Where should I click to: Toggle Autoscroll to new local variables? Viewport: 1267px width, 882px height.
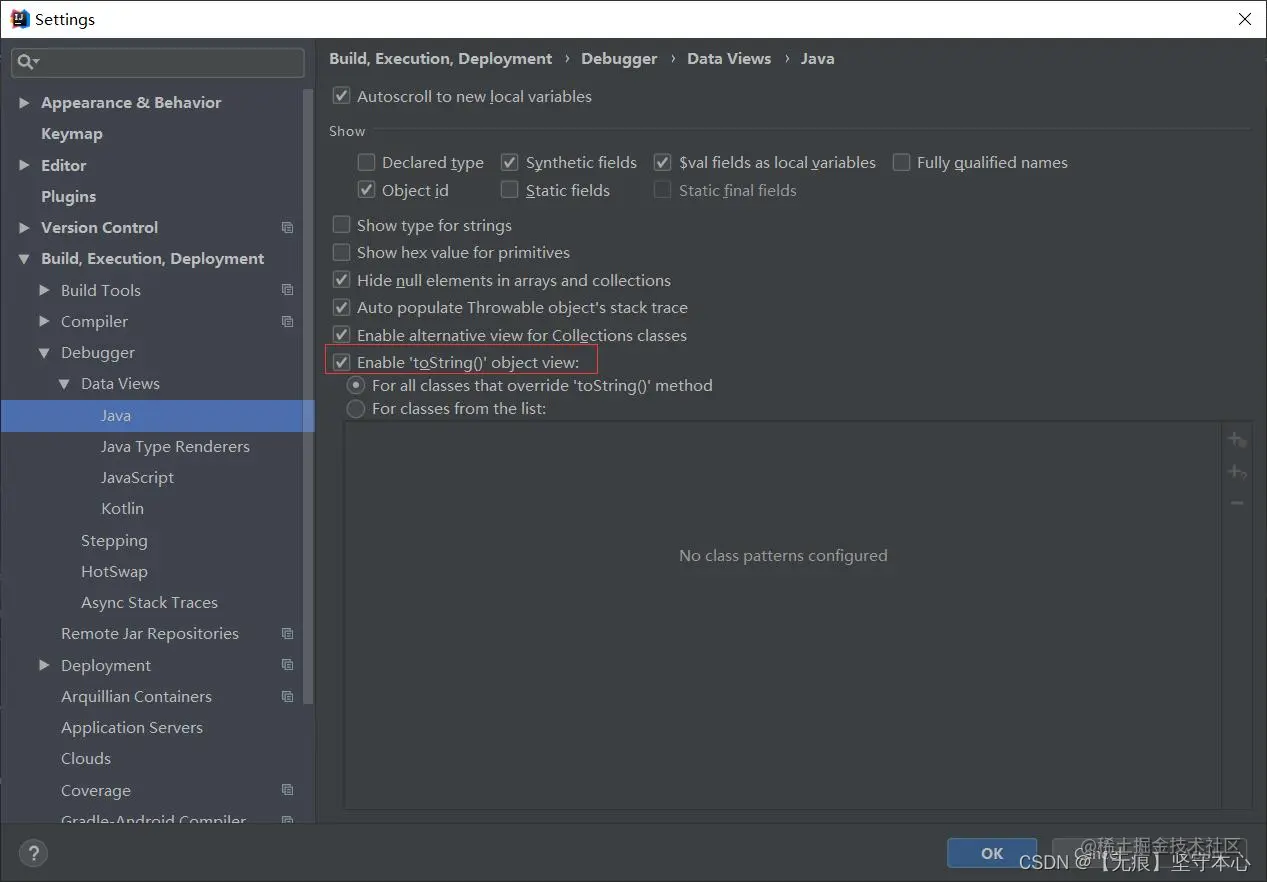pos(342,96)
